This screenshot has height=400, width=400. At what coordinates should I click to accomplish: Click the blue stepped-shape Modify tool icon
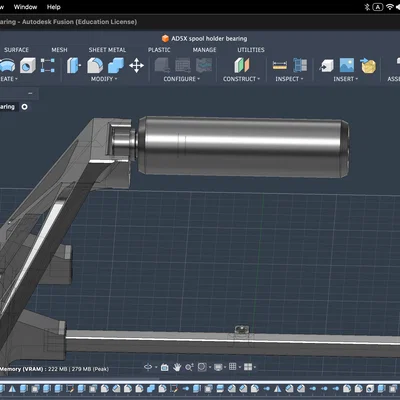point(116,65)
